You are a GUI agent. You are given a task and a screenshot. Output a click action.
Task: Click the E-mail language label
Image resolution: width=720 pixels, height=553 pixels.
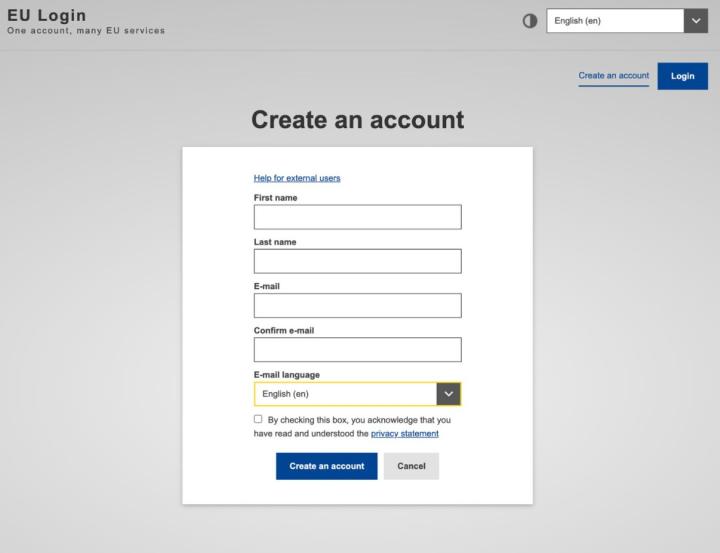287,375
